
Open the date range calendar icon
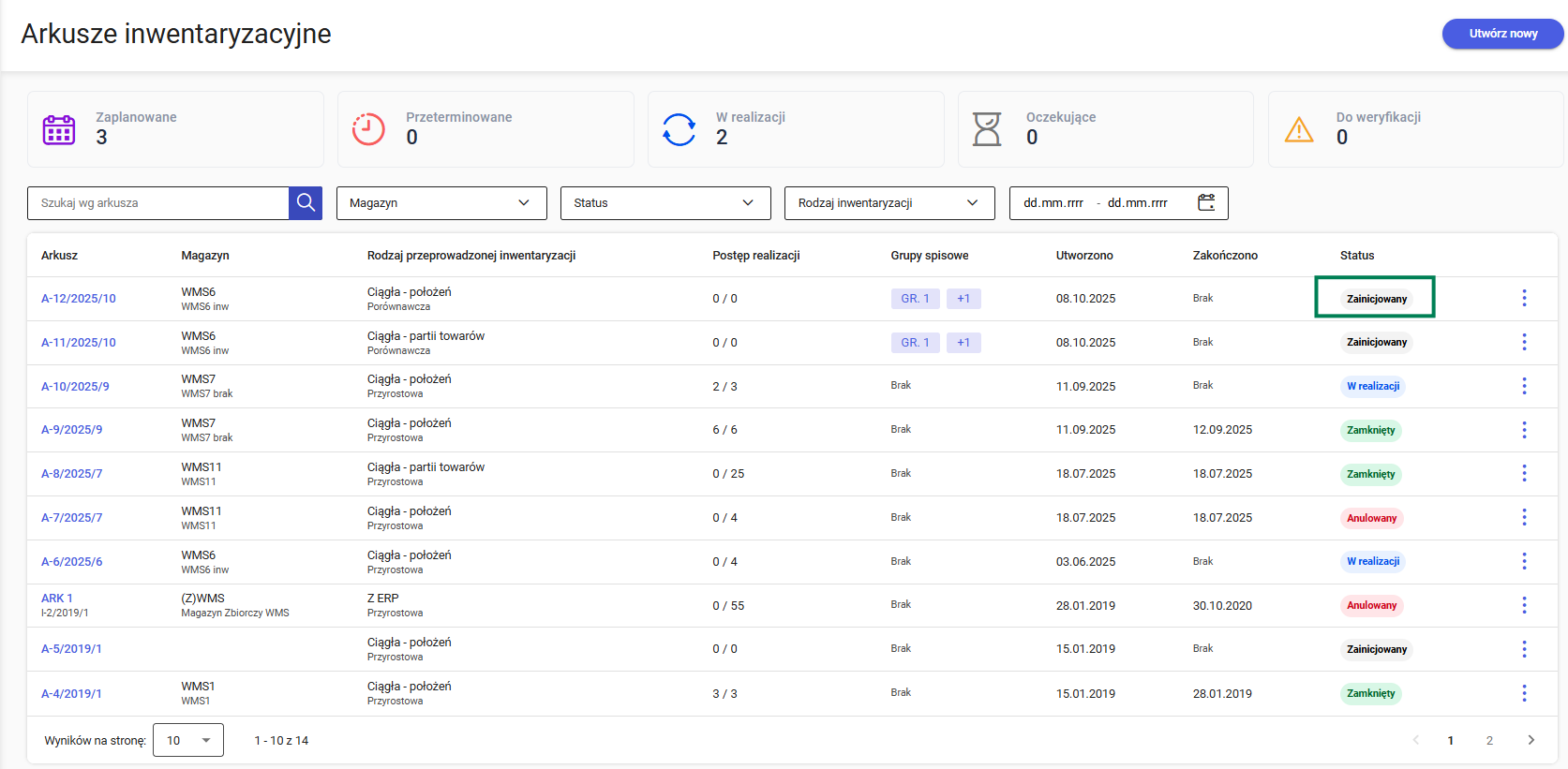click(1206, 203)
